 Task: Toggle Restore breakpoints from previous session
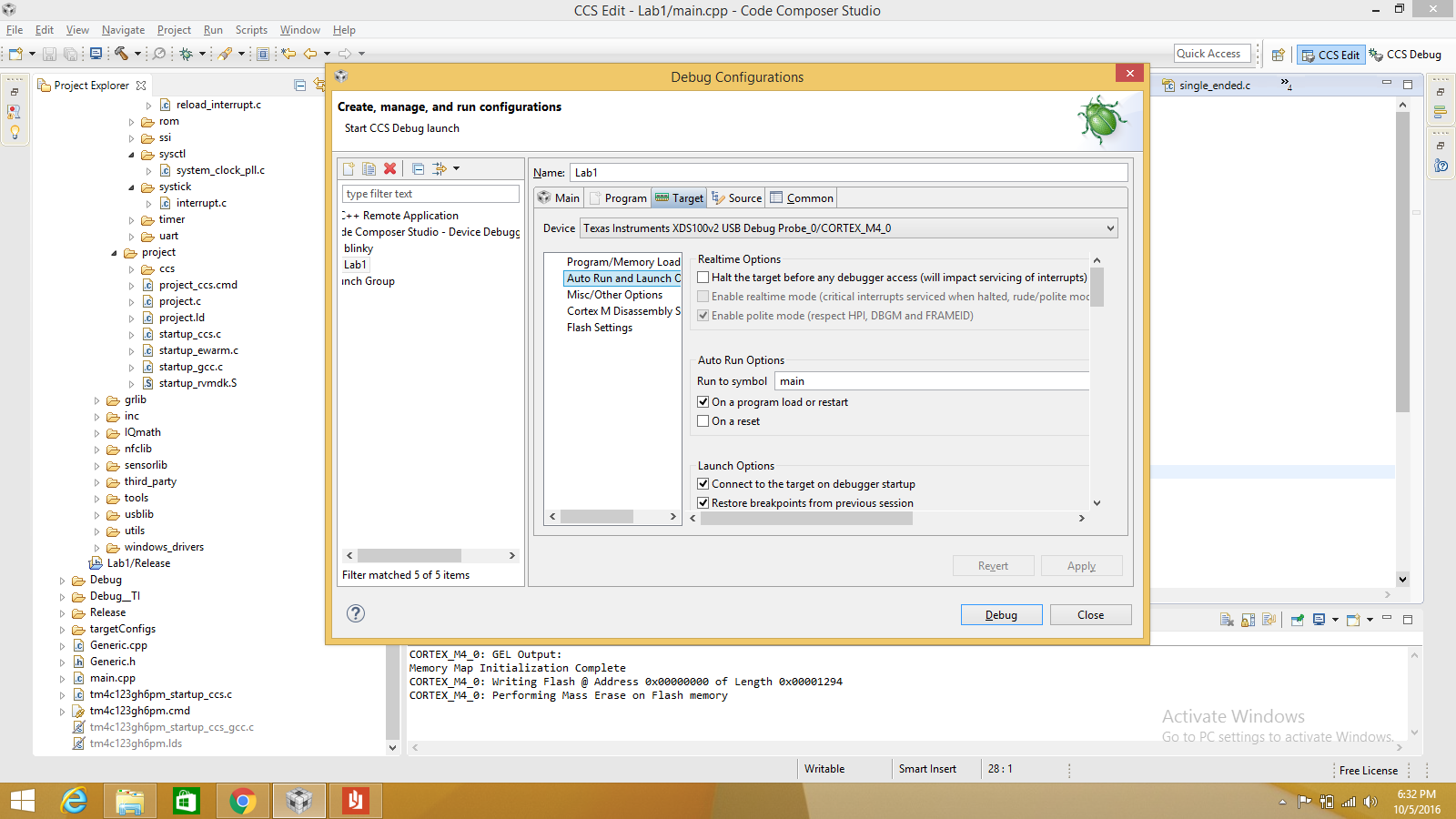[x=703, y=502]
